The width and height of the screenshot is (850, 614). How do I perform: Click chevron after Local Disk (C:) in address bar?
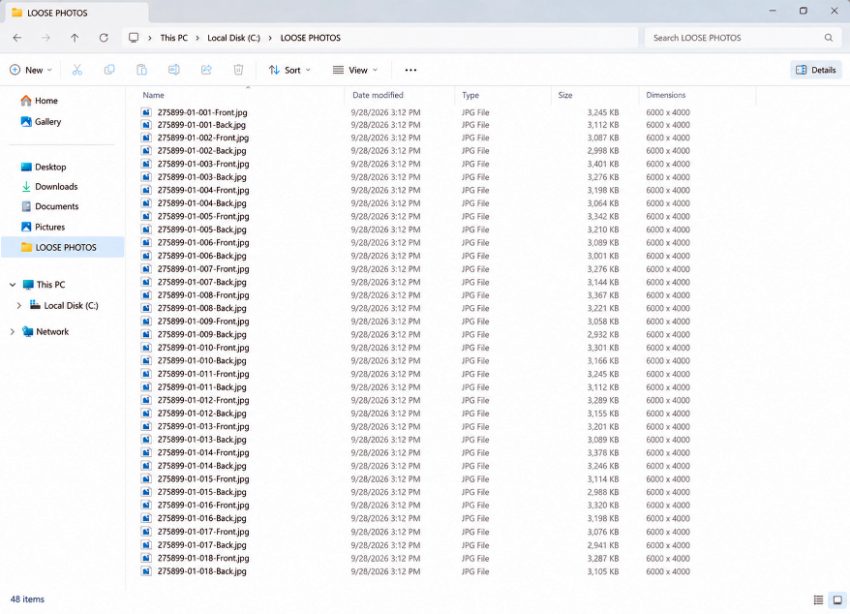270,38
